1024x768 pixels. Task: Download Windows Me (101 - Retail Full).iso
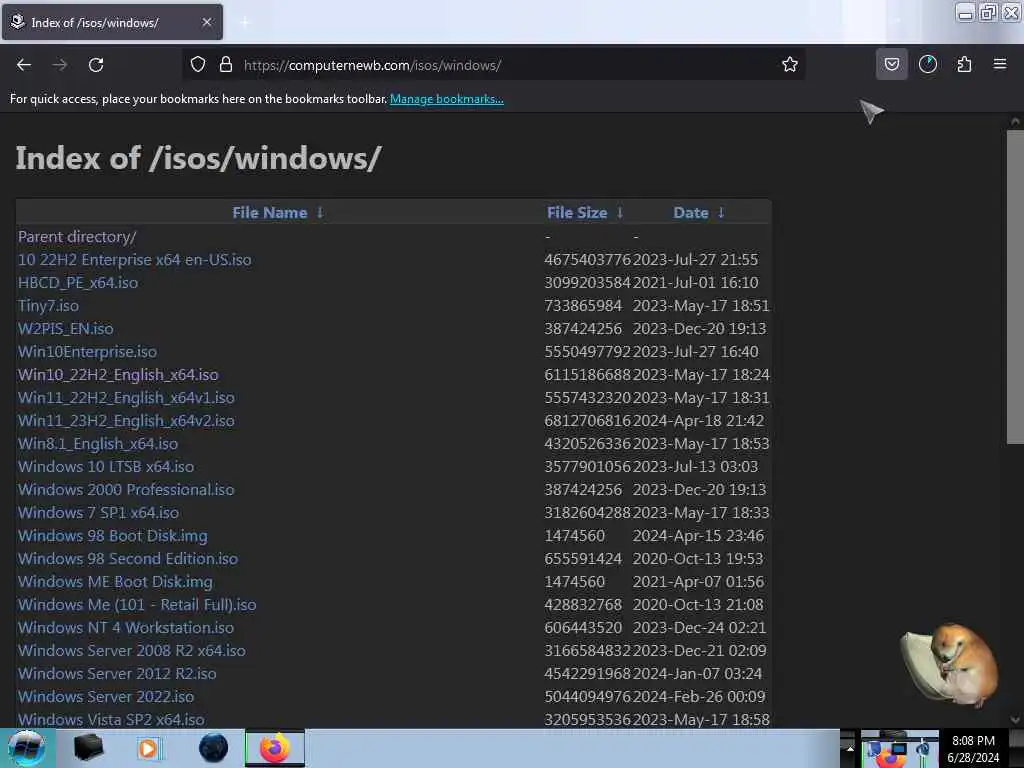pos(137,605)
